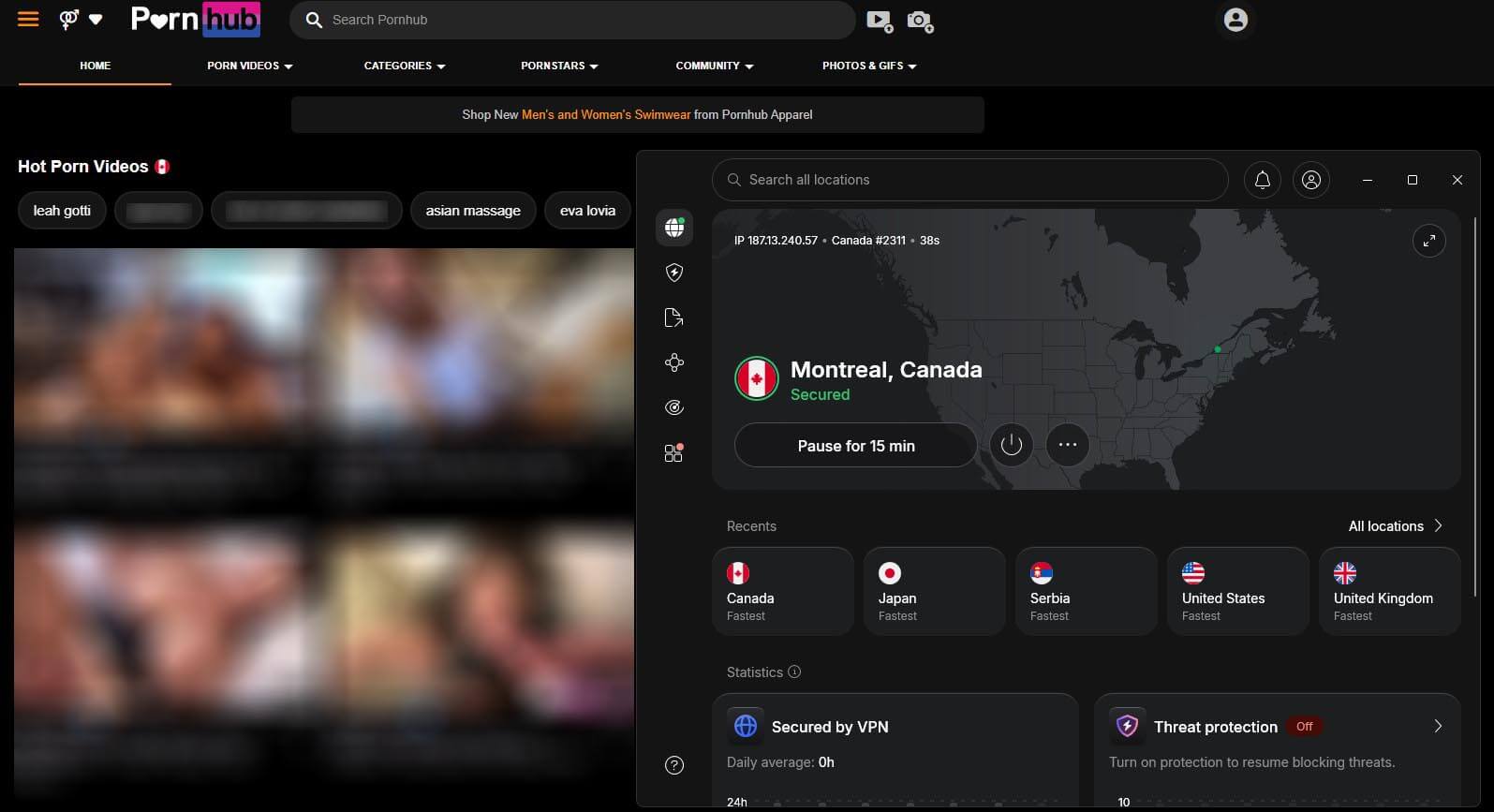Close the VPN window
Screen dimensions: 1494x812
[x=1457, y=180]
